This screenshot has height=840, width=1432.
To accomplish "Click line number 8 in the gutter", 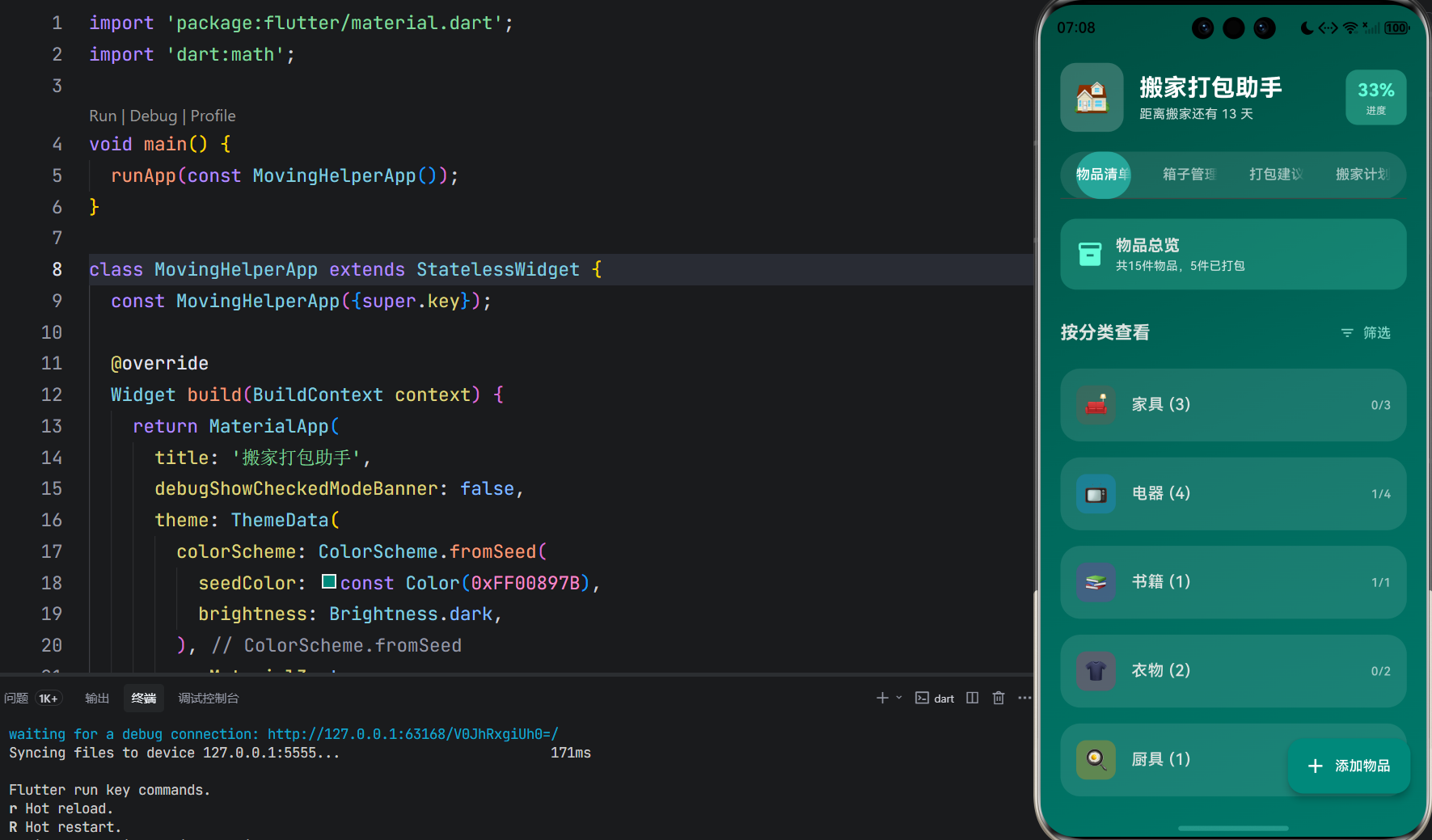I will [x=57, y=269].
